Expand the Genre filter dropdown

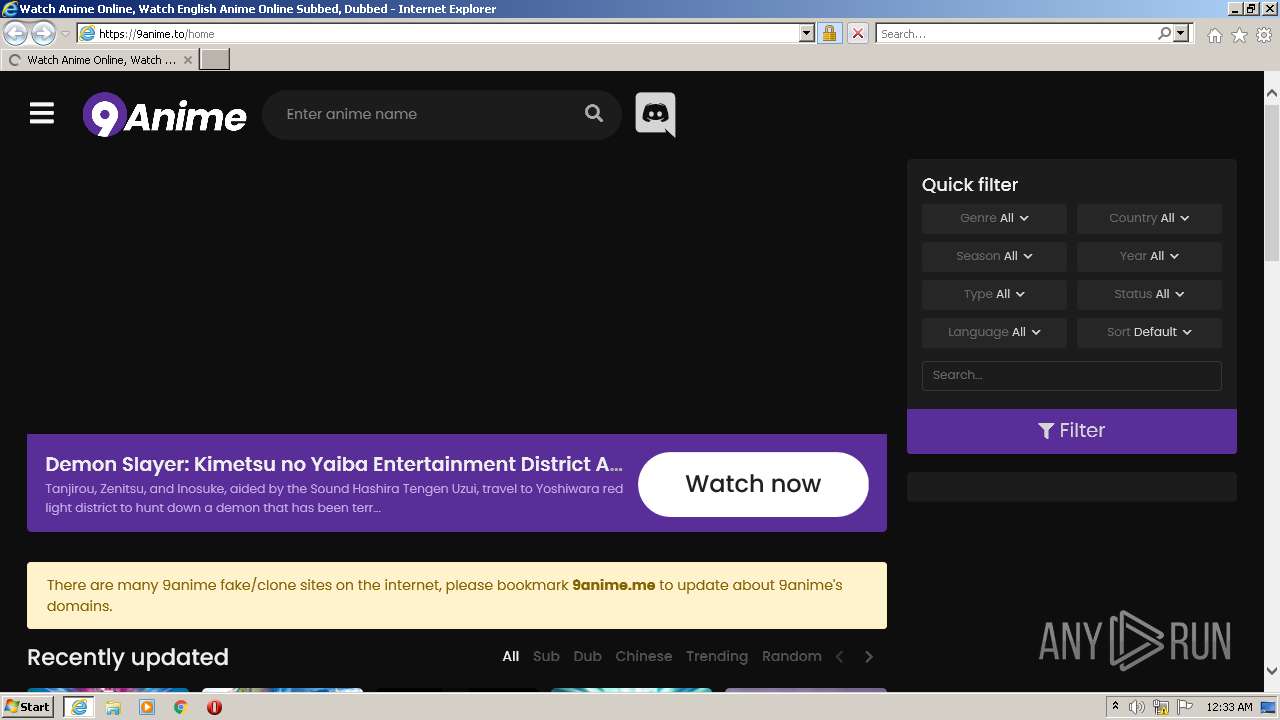pos(994,218)
